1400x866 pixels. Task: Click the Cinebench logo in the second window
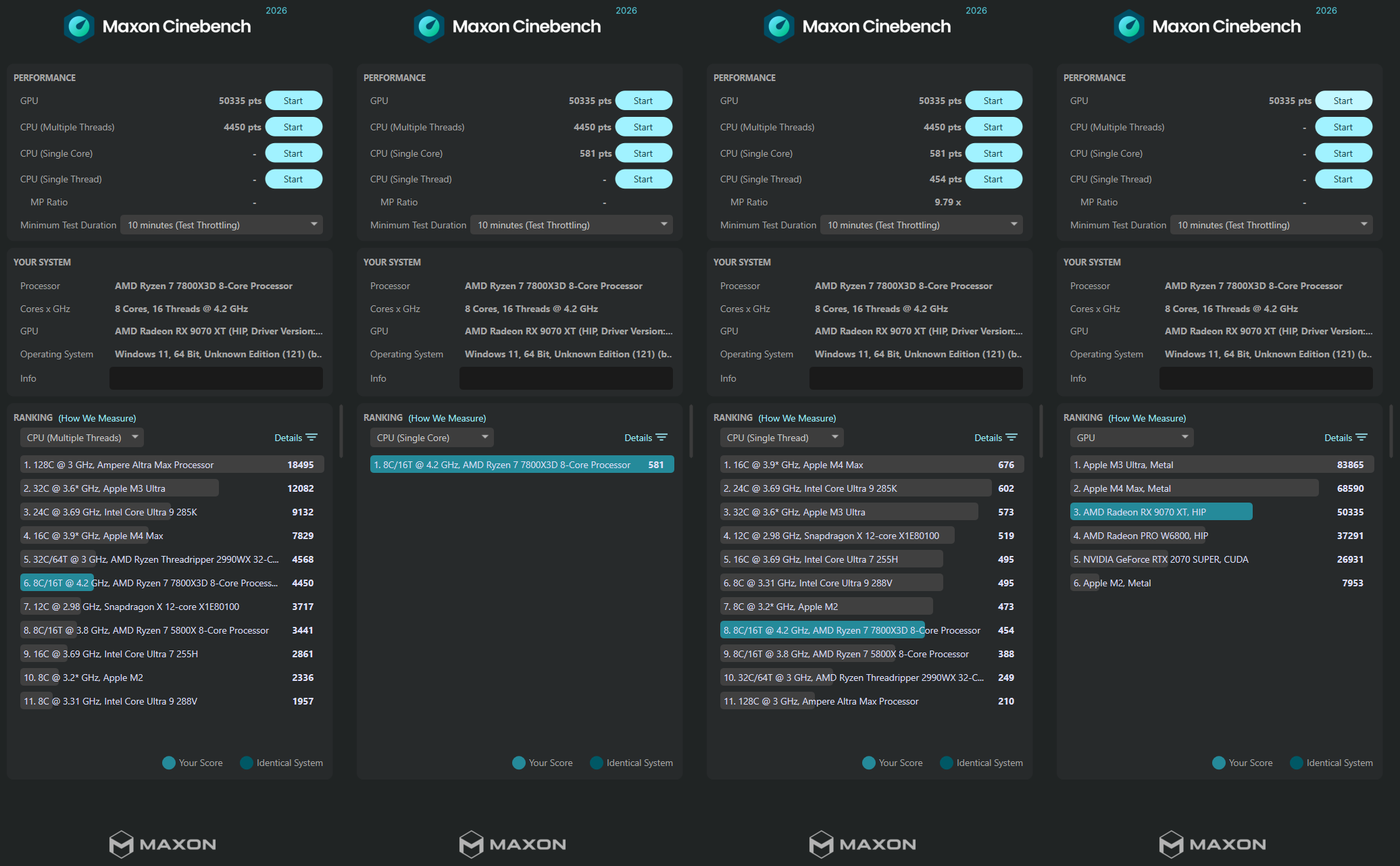click(x=429, y=26)
